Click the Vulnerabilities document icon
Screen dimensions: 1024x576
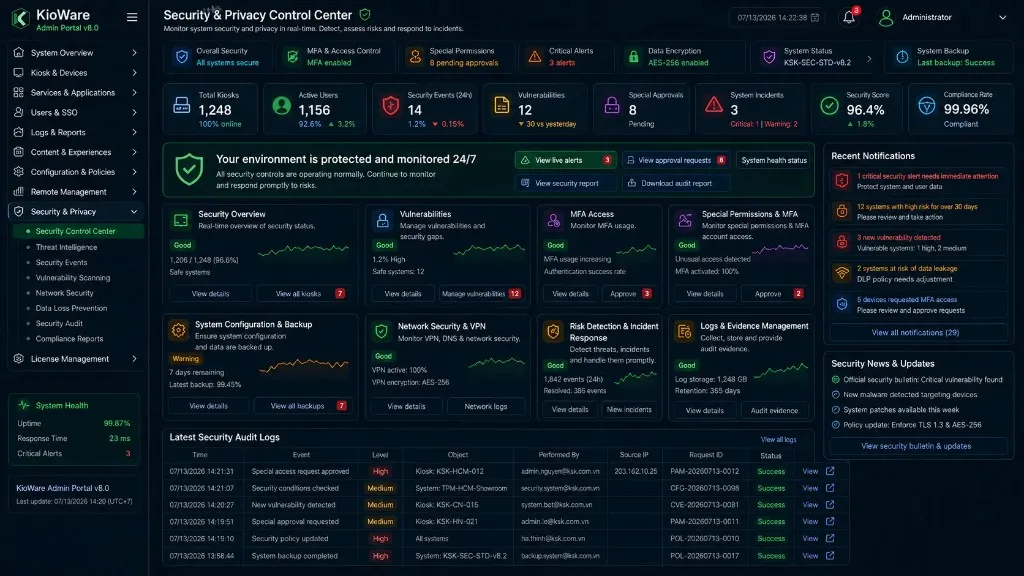tap(502, 104)
